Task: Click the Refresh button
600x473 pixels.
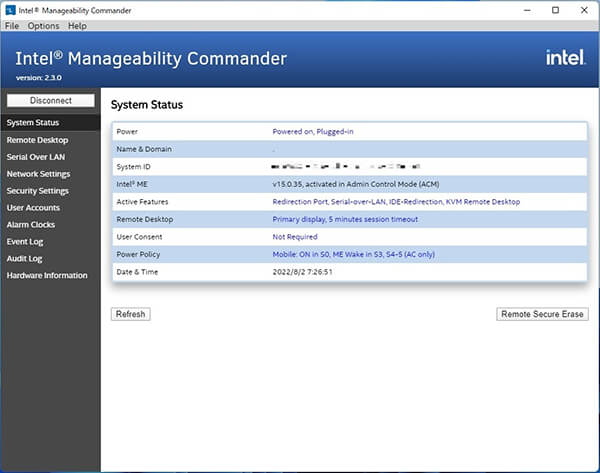Action: (x=130, y=314)
